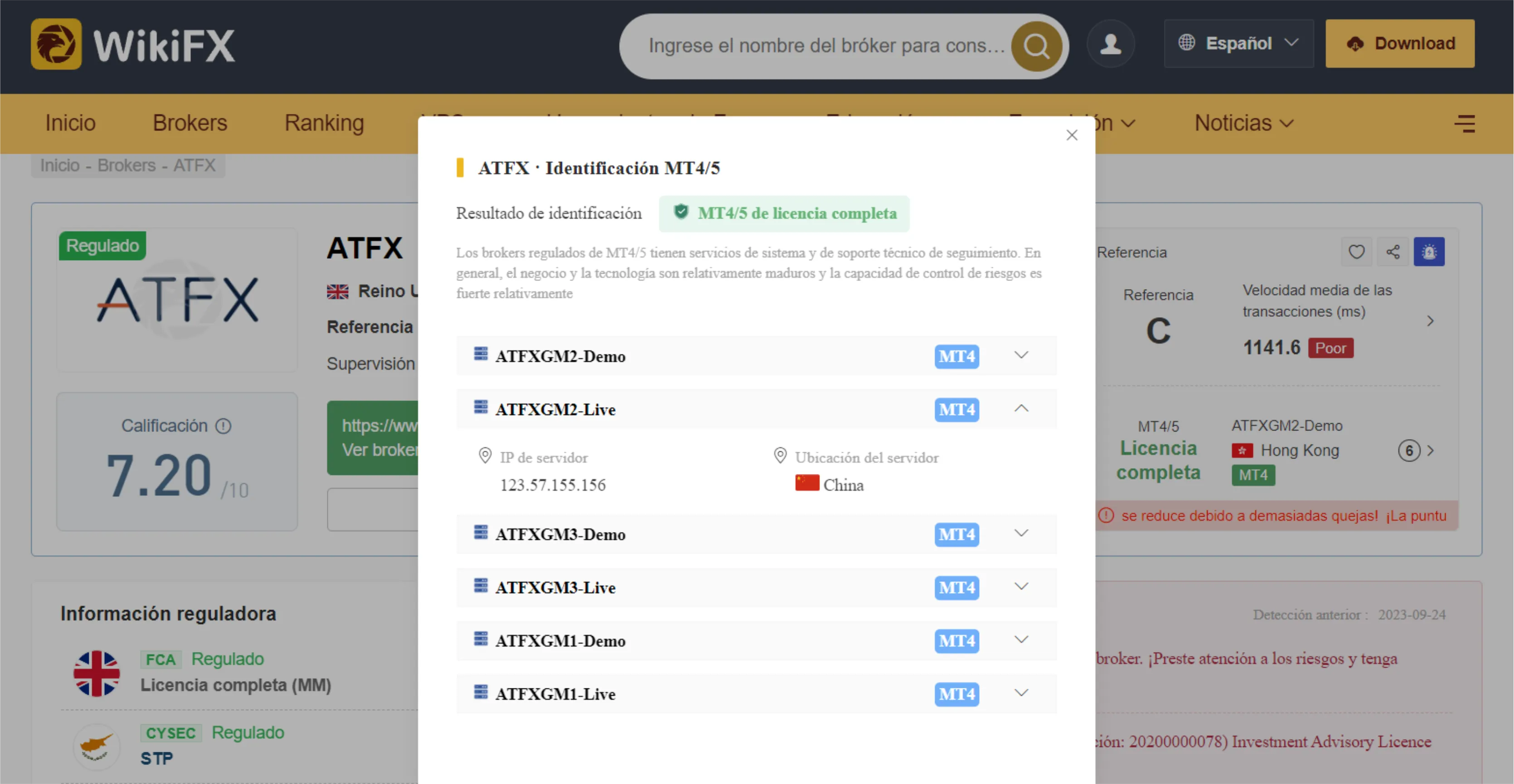Click the Cyprus CYSEC regulator icon
The height and width of the screenshot is (784, 1514).
97,747
